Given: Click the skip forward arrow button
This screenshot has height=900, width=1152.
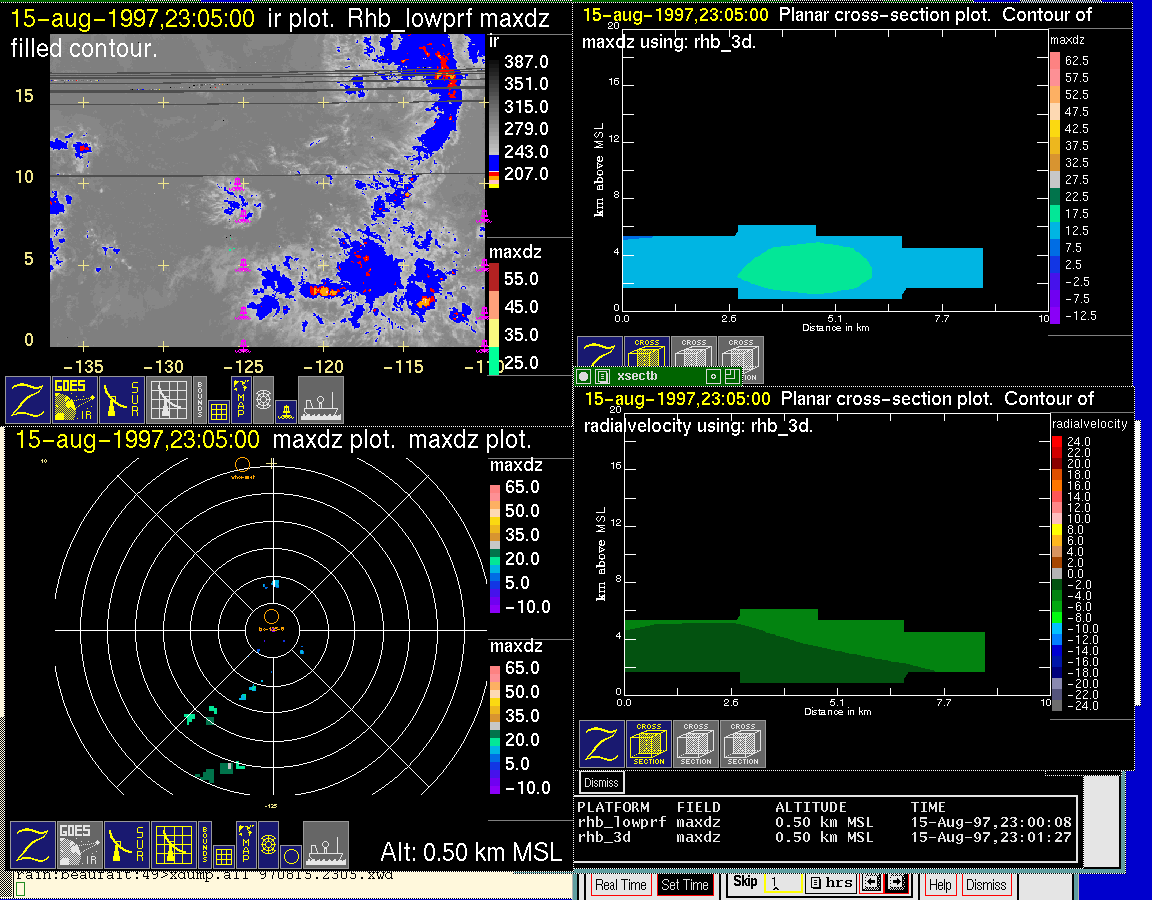Looking at the screenshot, I should (x=895, y=884).
